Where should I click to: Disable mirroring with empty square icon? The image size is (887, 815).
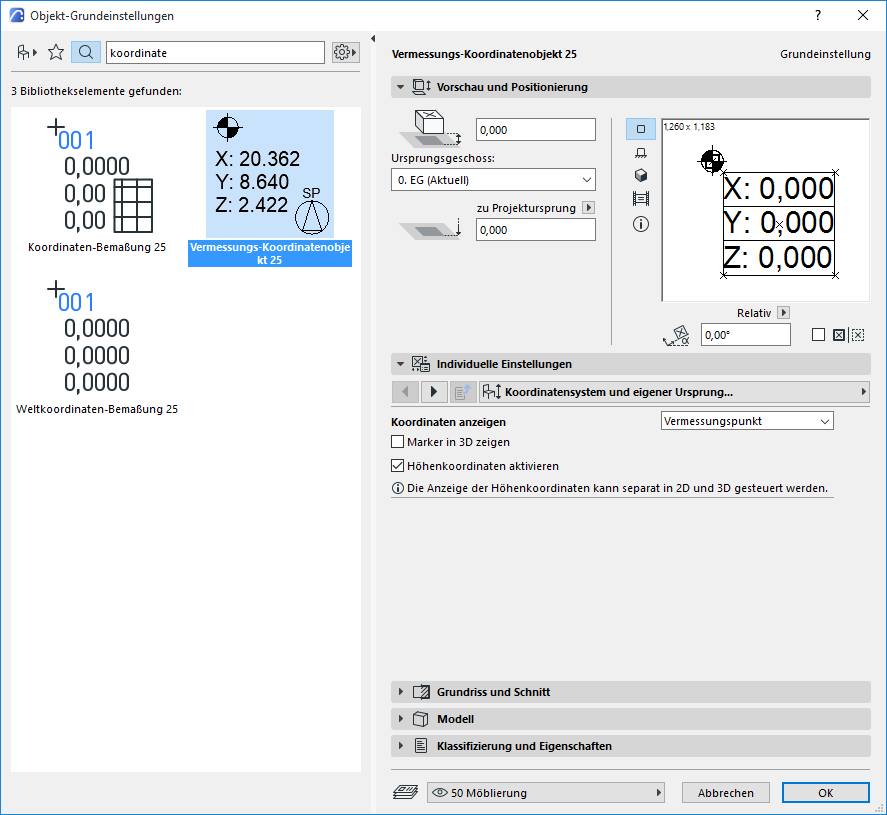pyautogui.click(x=818, y=335)
